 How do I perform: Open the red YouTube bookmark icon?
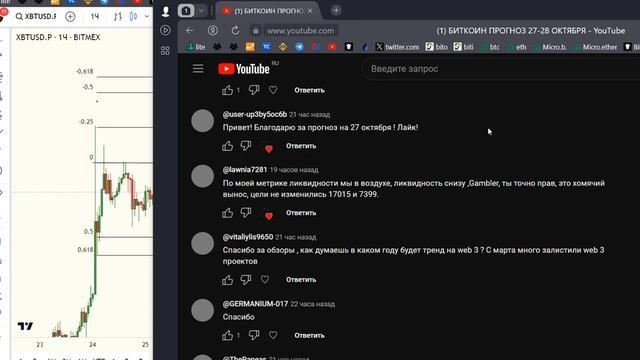332,47
